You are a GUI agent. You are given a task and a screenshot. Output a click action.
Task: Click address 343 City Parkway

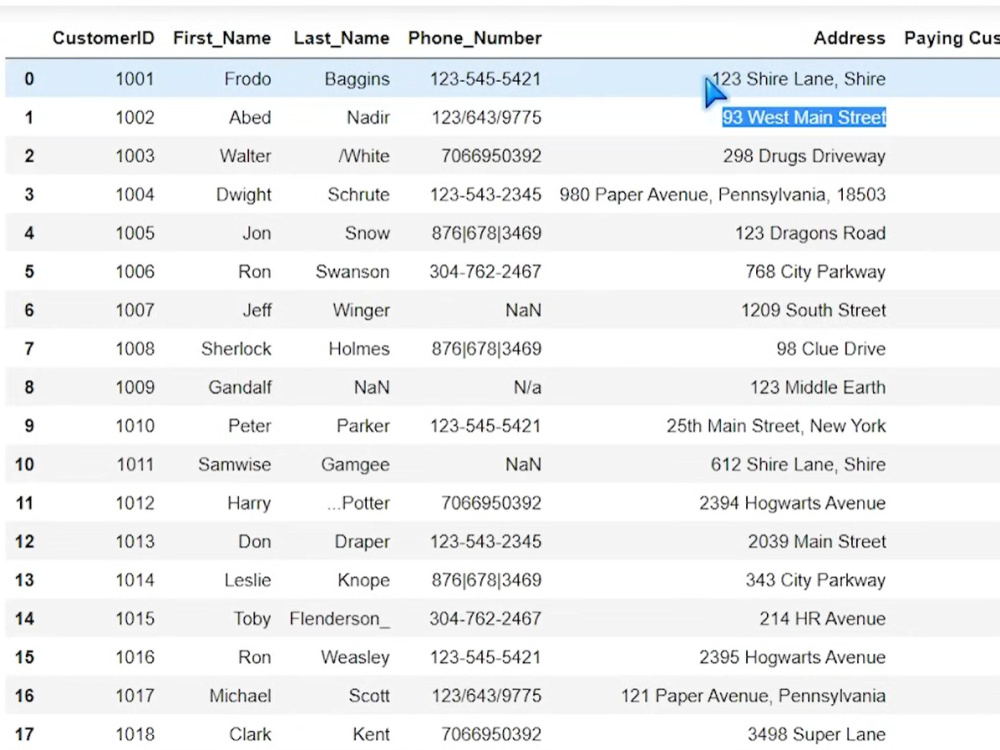[x=816, y=580]
